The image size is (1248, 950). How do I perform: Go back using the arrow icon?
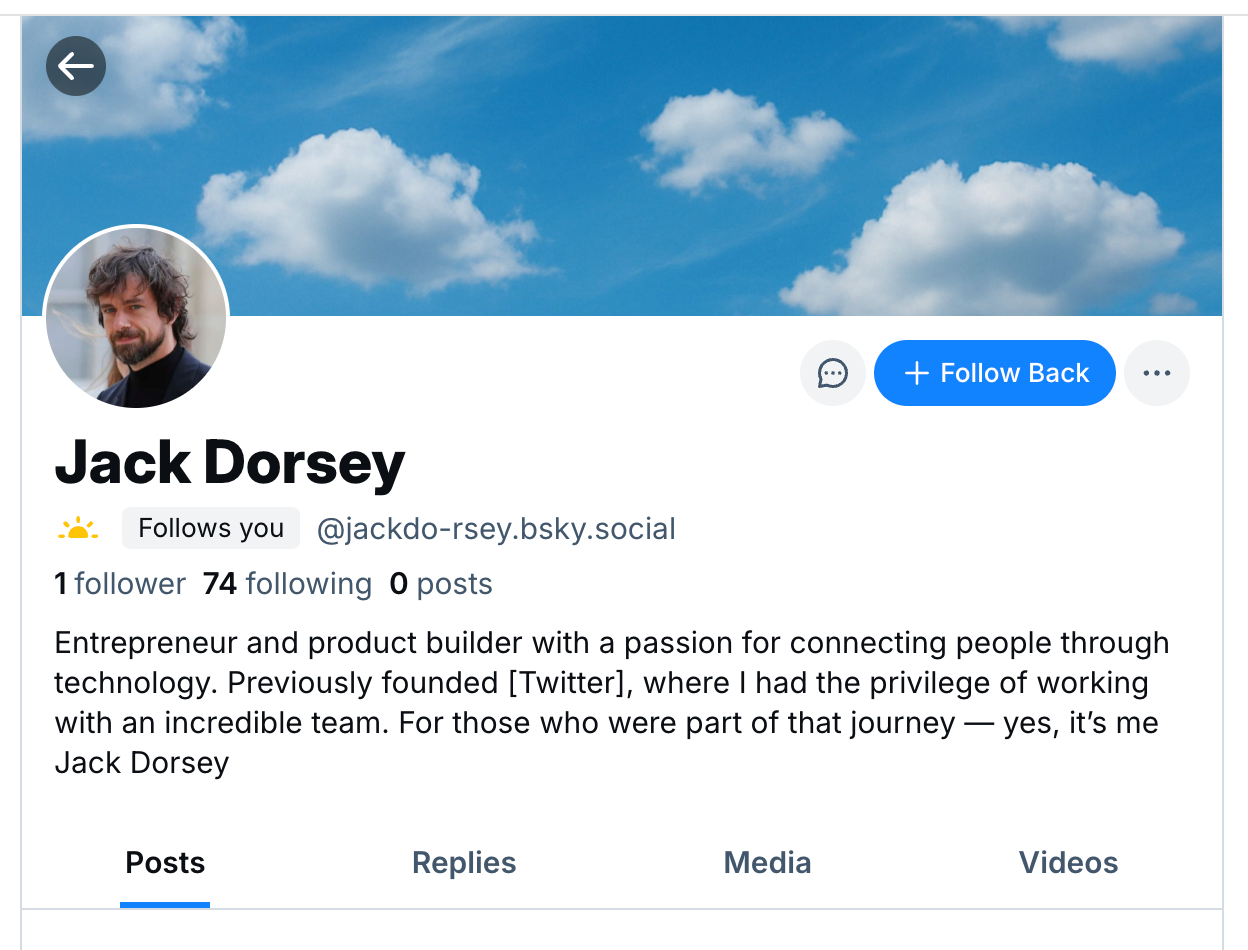pos(76,66)
